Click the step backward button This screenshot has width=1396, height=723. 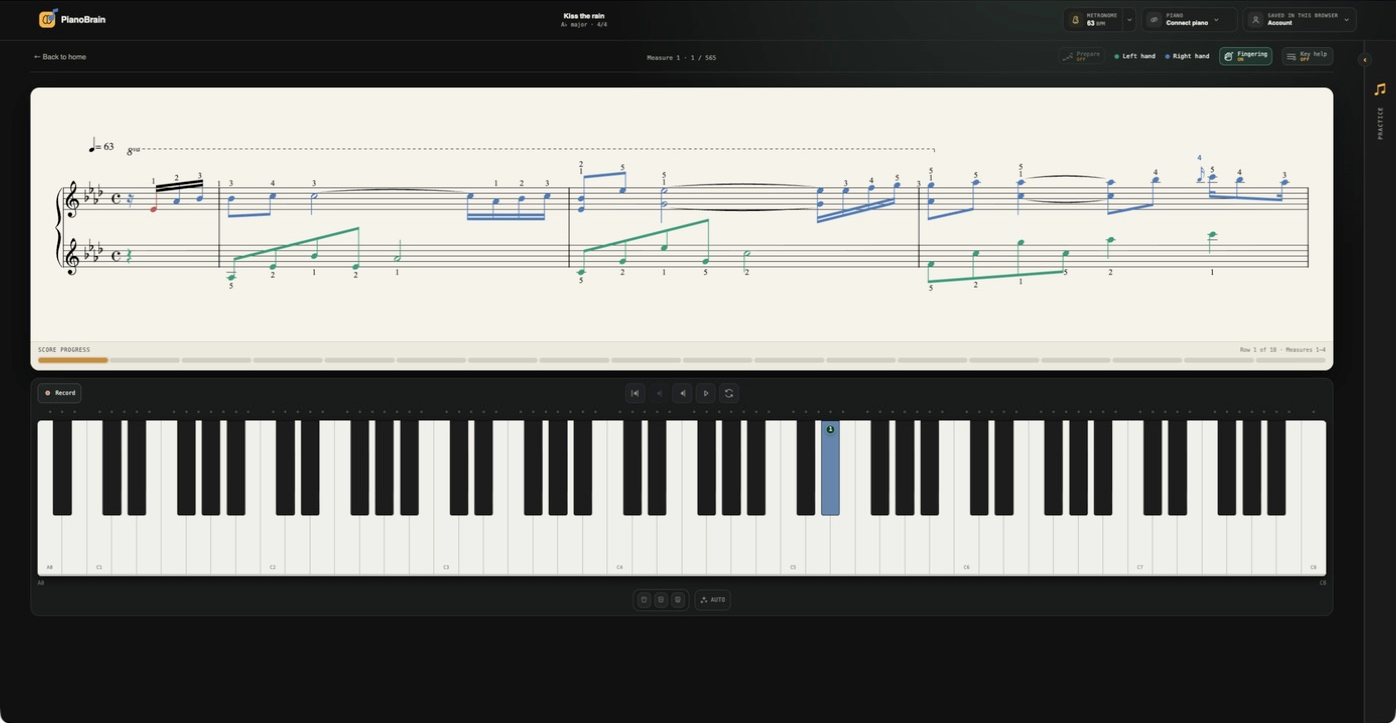[x=682, y=393]
